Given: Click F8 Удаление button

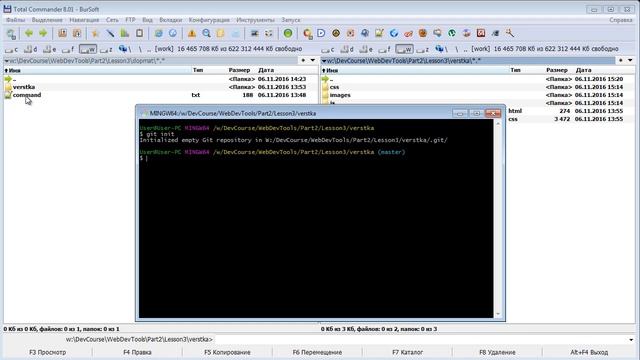Looking at the screenshot, I should click(497, 352).
